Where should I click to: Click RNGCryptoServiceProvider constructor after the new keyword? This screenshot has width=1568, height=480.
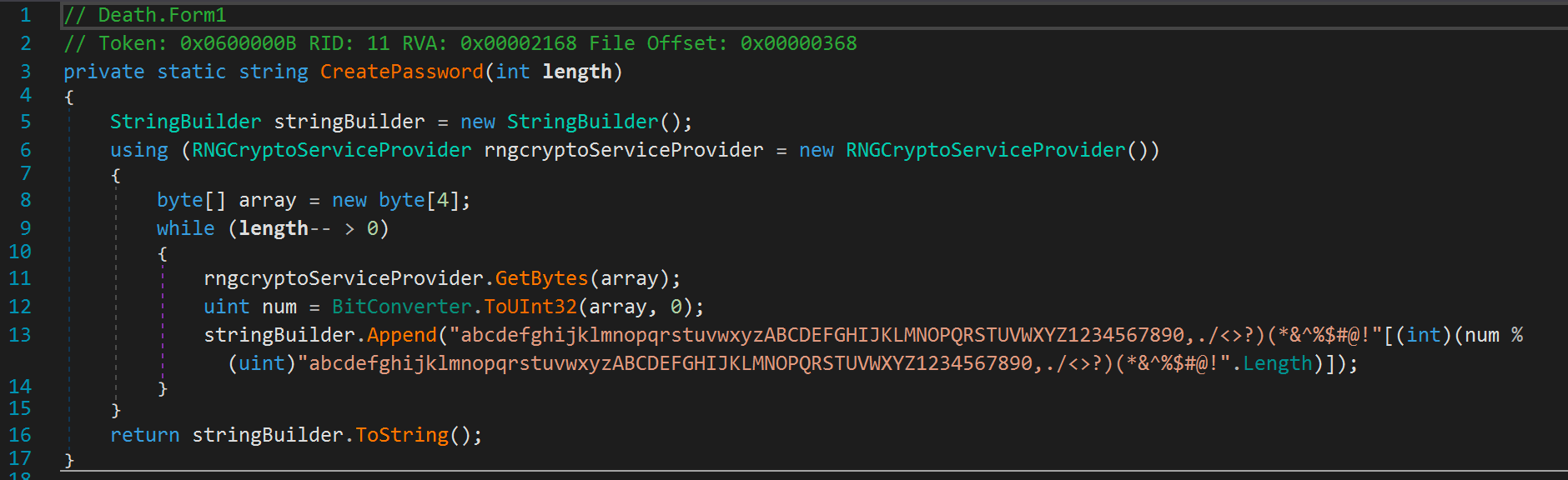985,150
